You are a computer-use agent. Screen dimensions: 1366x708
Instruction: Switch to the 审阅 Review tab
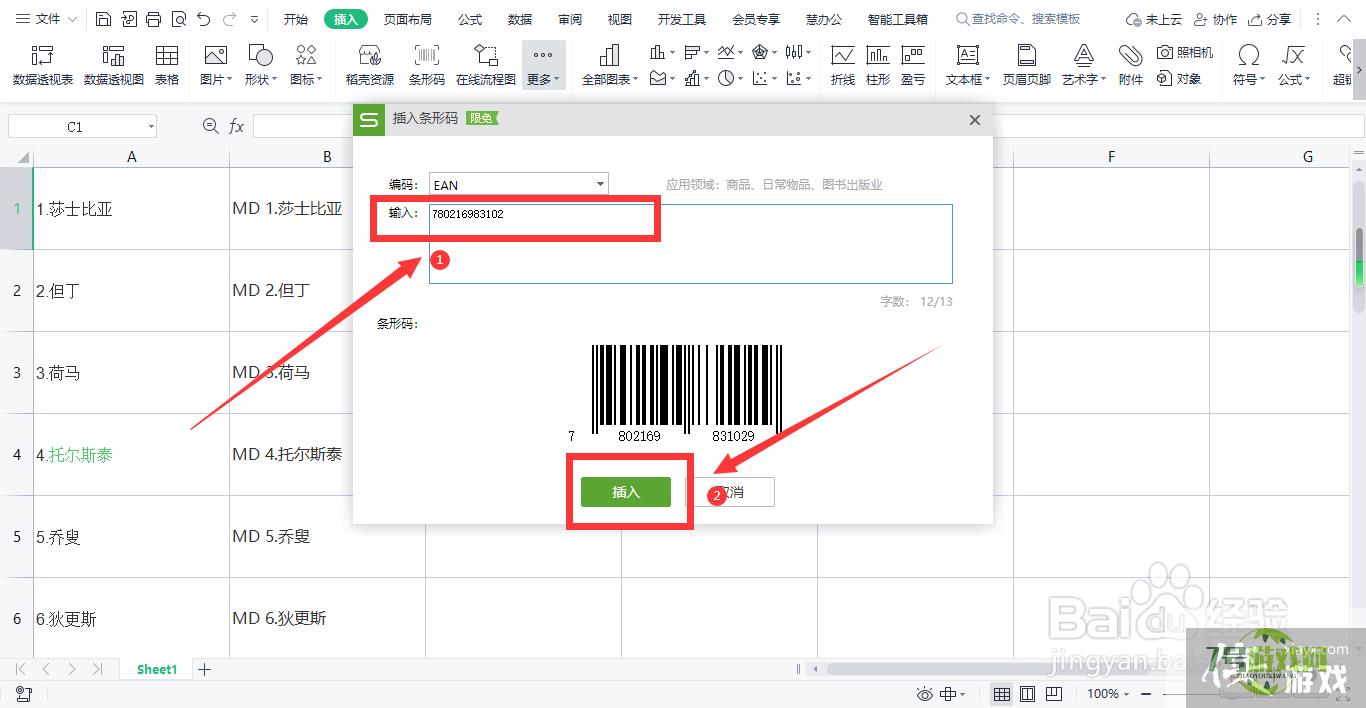click(570, 19)
